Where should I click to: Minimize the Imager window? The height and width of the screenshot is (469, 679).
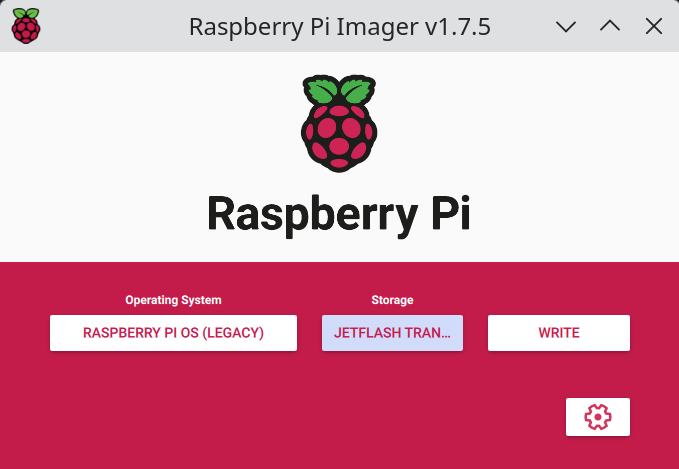[566, 26]
